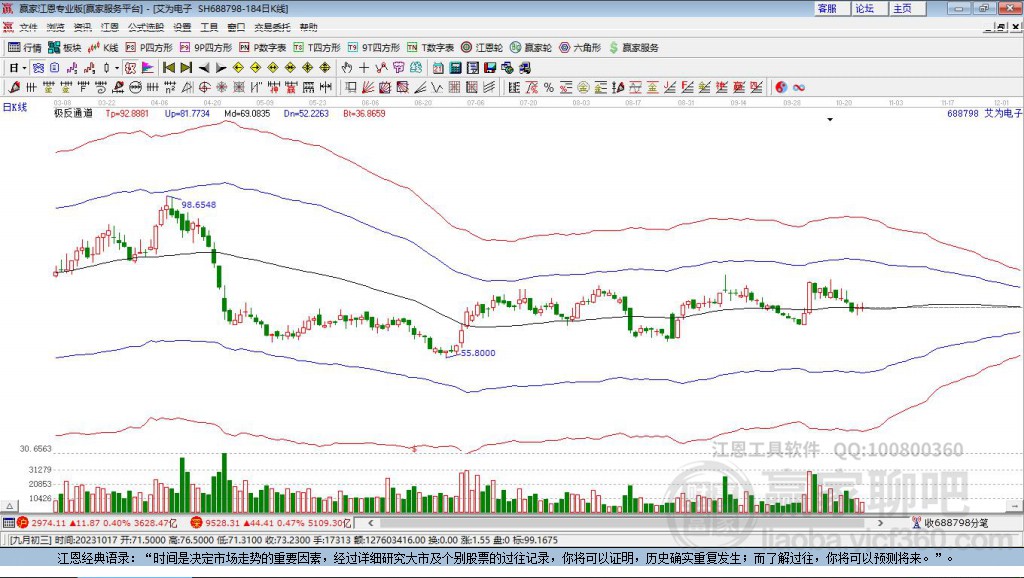Open the 江恩 menu
The width and height of the screenshot is (1024, 578).
(x=110, y=27)
